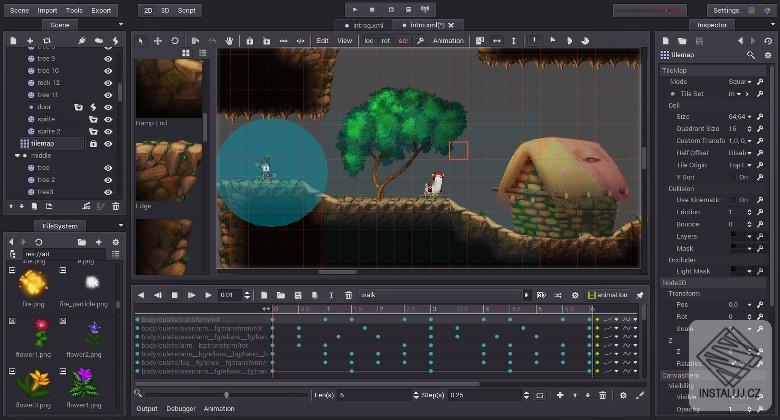Image resolution: width=780 pixels, height=420 pixels.
Task: Open the viewport Edit menu button
Action: (322, 41)
